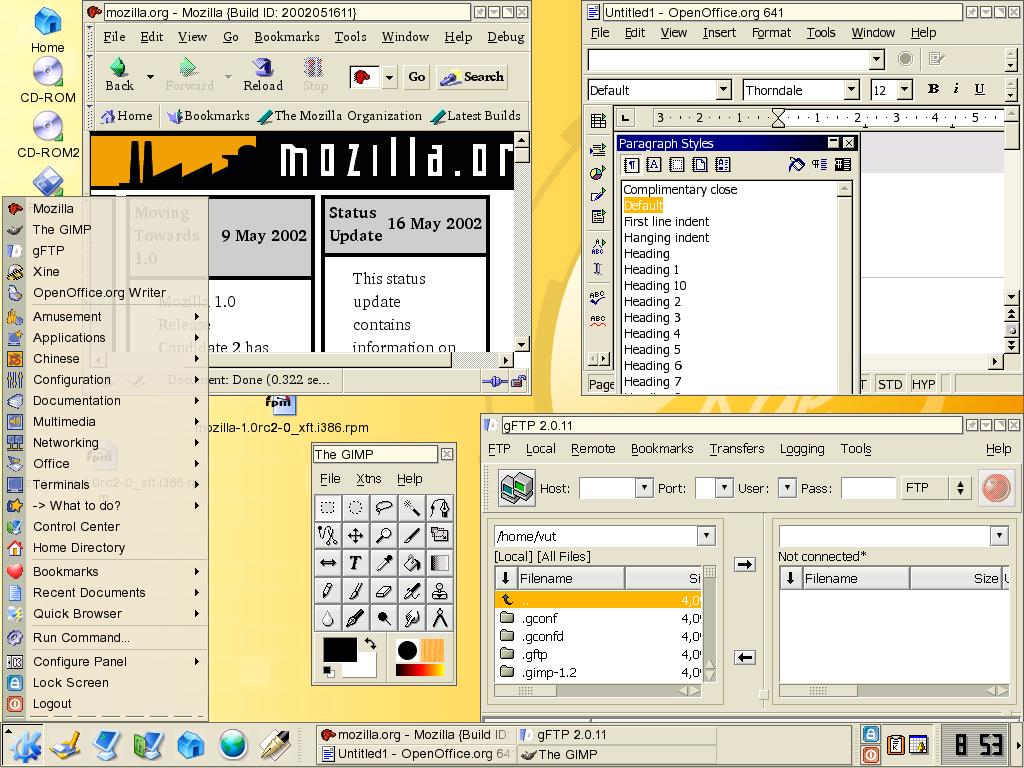Open the Format menu in OpenOffice
This screenshot has height=768, width=1024.
771,33
